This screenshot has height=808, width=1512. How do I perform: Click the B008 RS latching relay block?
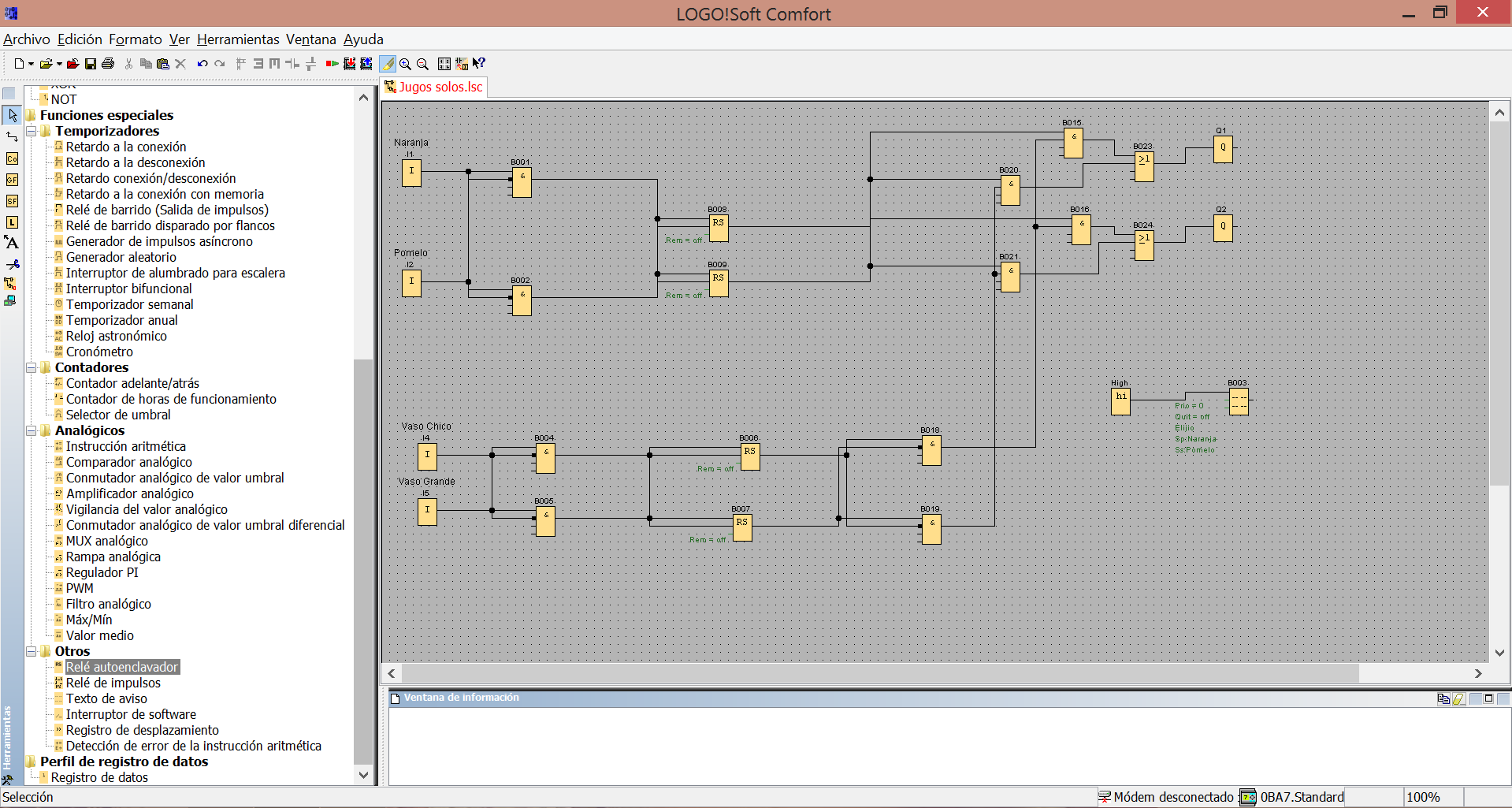[x=719, y=227]
